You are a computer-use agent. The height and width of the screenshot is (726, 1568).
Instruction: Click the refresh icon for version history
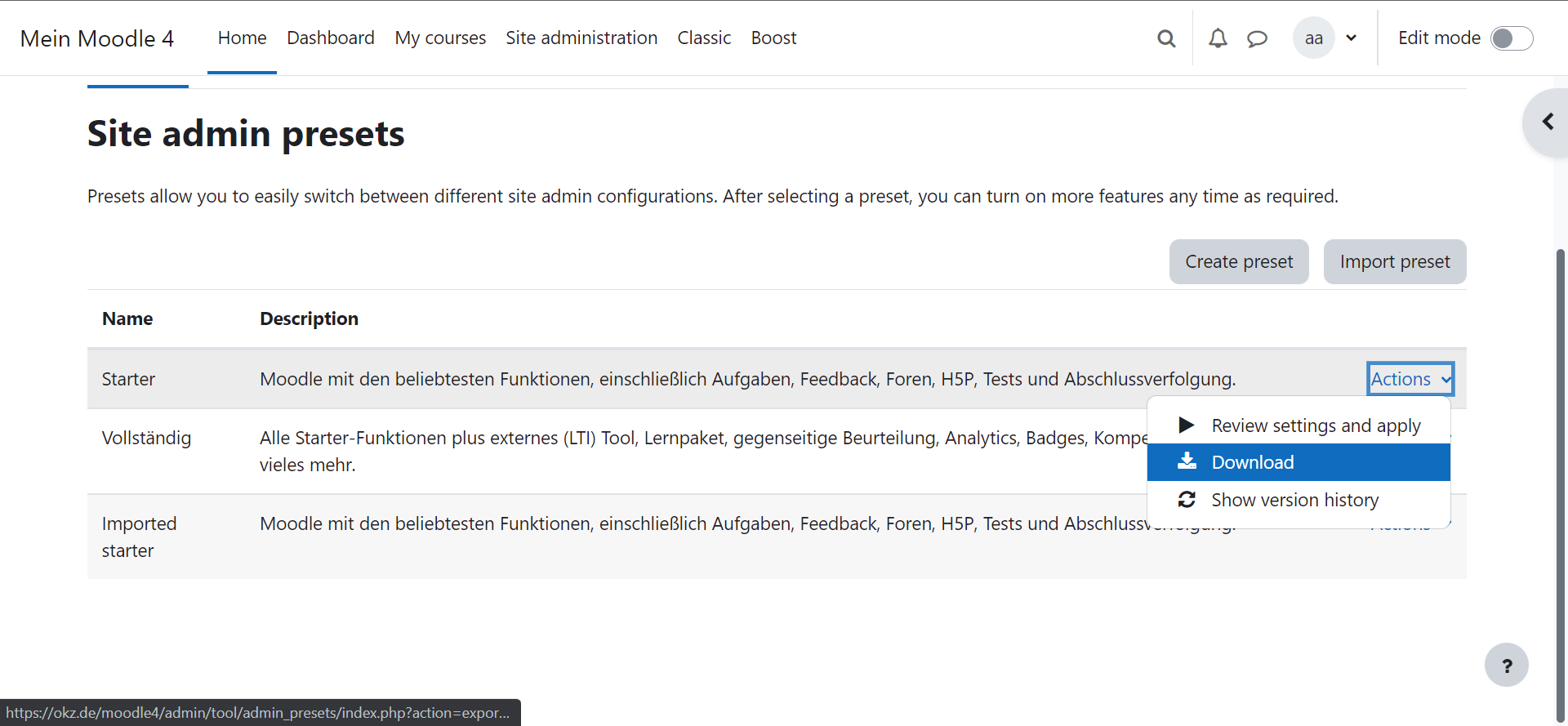(1187, 499)
